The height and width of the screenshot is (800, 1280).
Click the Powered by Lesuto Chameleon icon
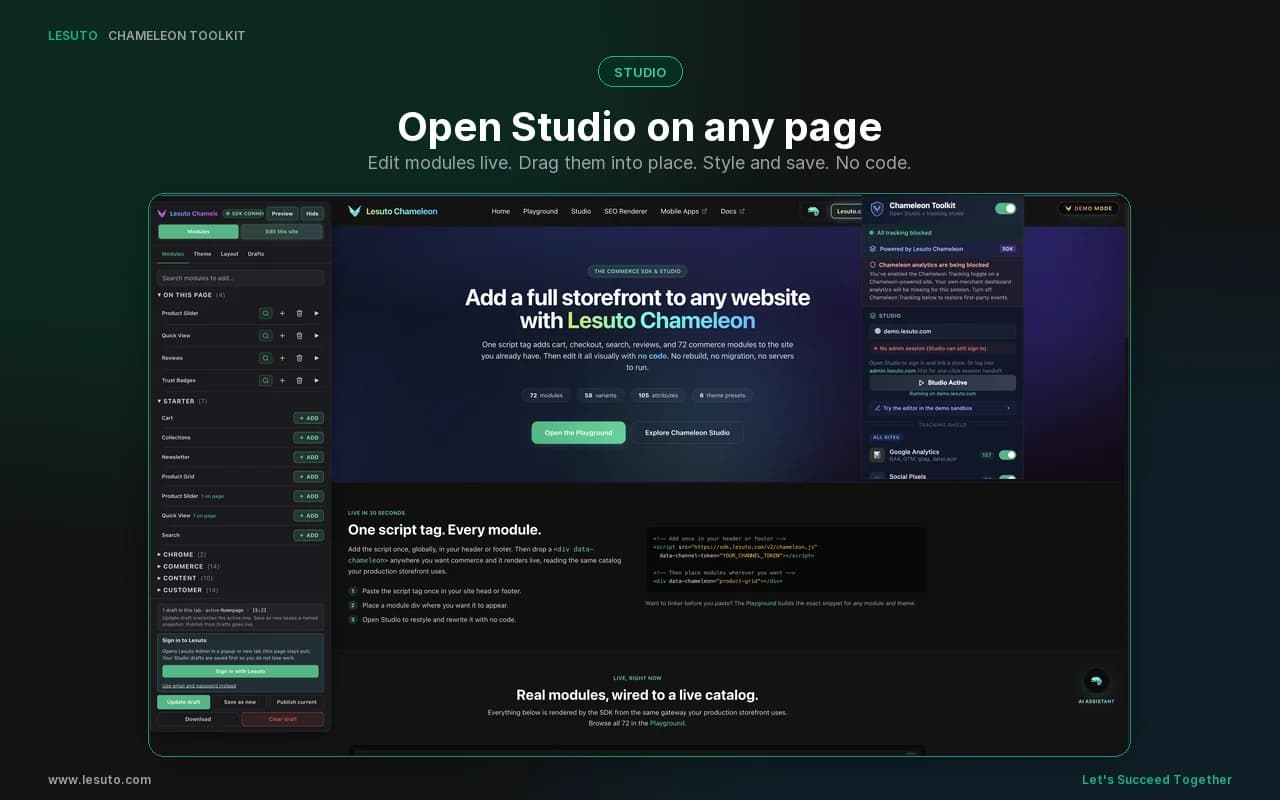point(873,249)
